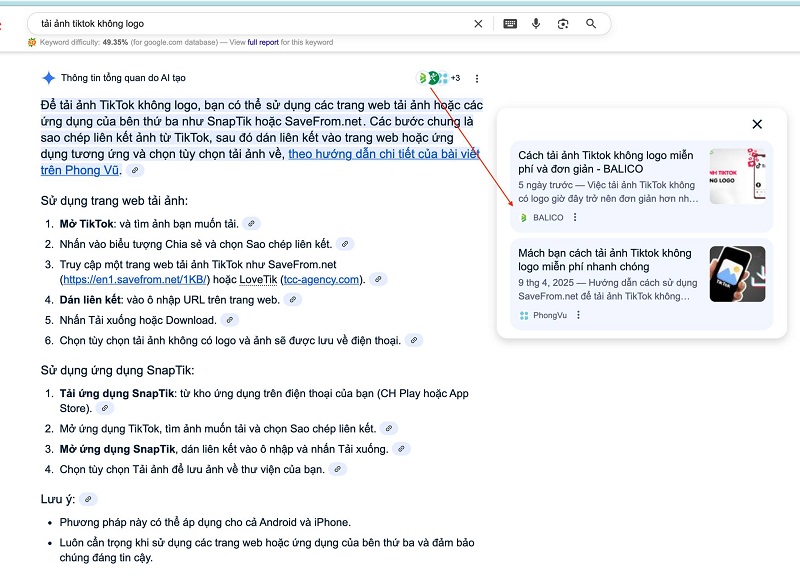Open the tcc-agency.com link
Screen dimensions: 800x584
[321, 280]
